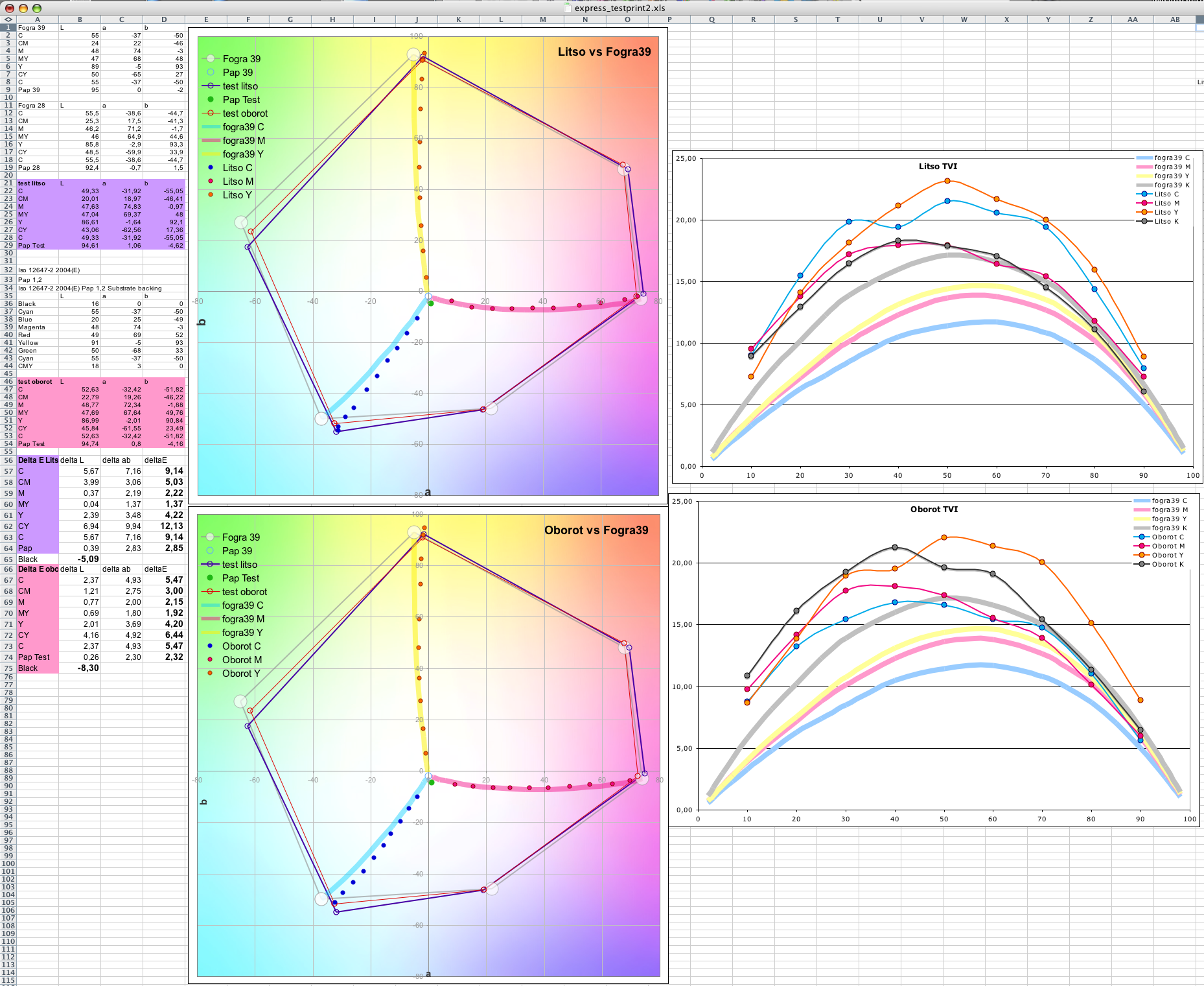The width and height of the screenshot is (1204, 986).
Task: Select column AA header
Action: [1132, 19]
